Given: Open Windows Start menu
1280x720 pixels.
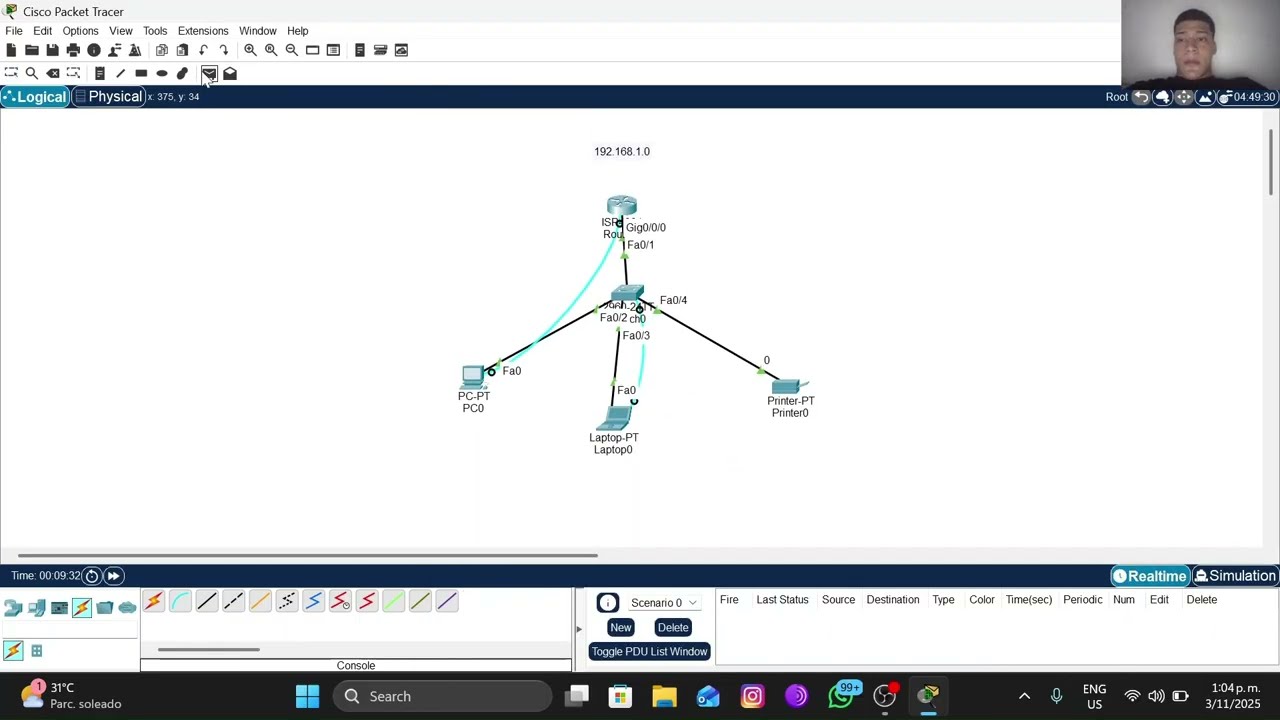Looking at the screenshot, I should pos(307,696).
